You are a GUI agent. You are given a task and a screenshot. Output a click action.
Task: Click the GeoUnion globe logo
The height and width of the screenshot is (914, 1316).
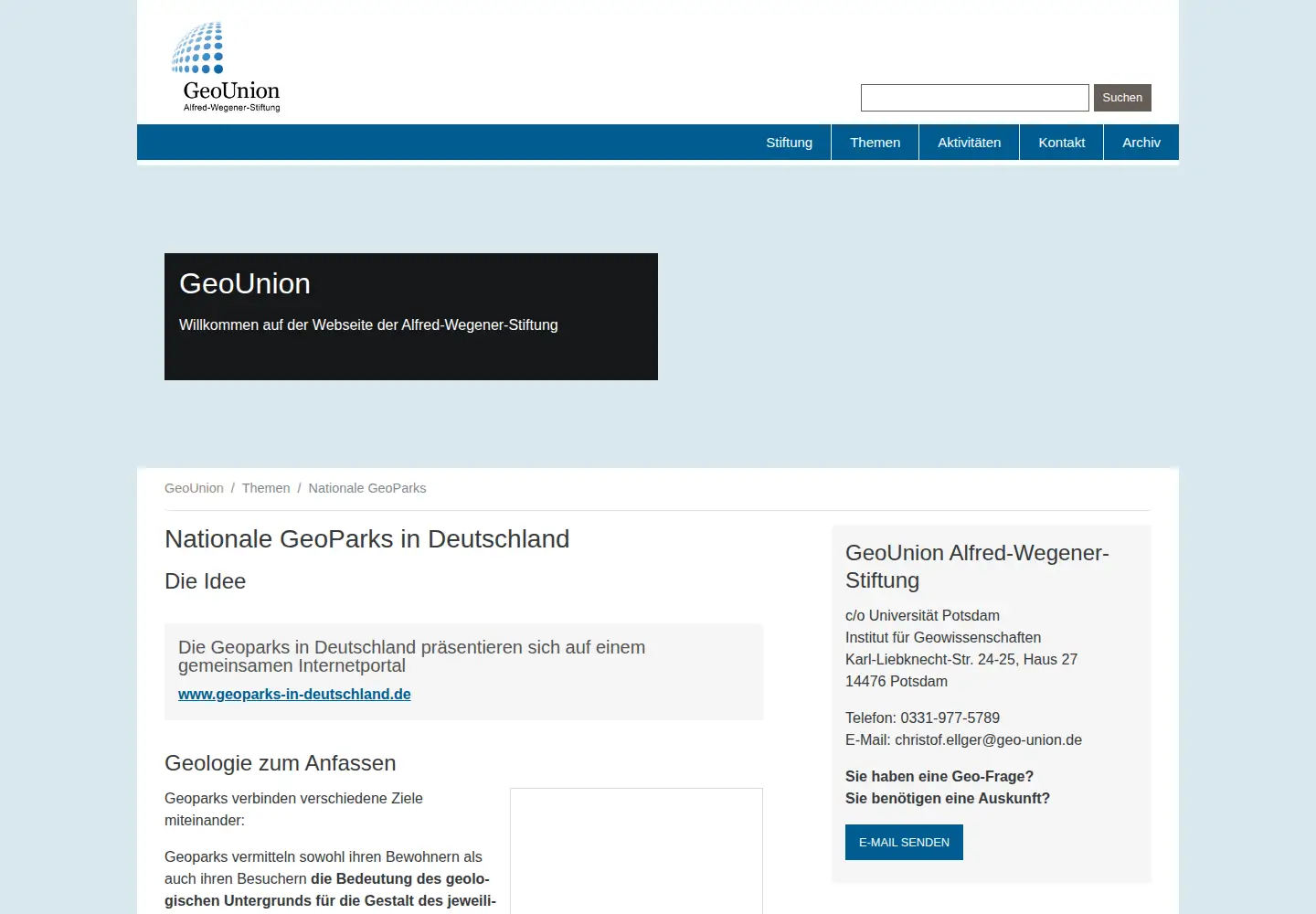click(226, 67)
